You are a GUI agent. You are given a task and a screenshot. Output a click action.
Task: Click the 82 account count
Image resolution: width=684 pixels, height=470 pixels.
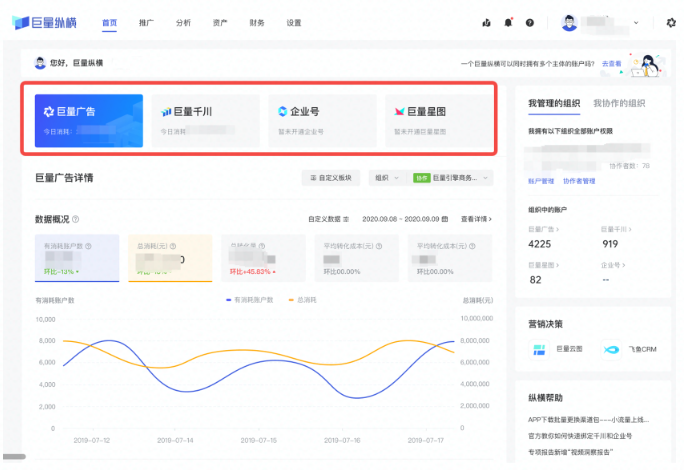coord(535,280)
